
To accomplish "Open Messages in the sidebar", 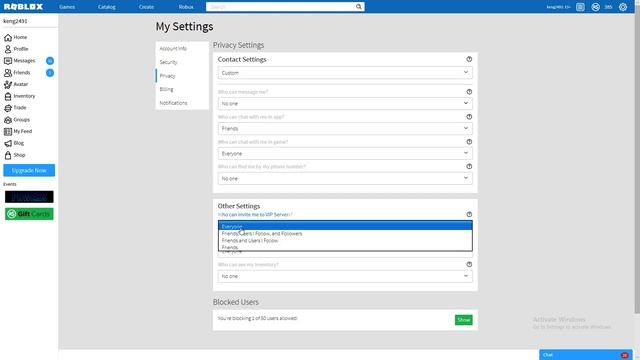I will coord(19,61).
